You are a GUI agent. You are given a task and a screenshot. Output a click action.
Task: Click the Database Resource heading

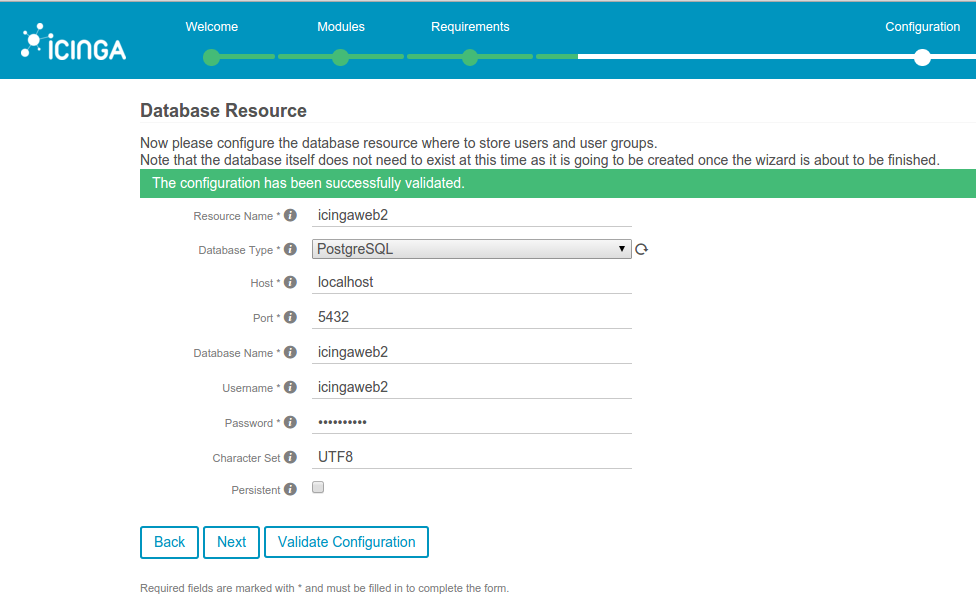[223, 111]
